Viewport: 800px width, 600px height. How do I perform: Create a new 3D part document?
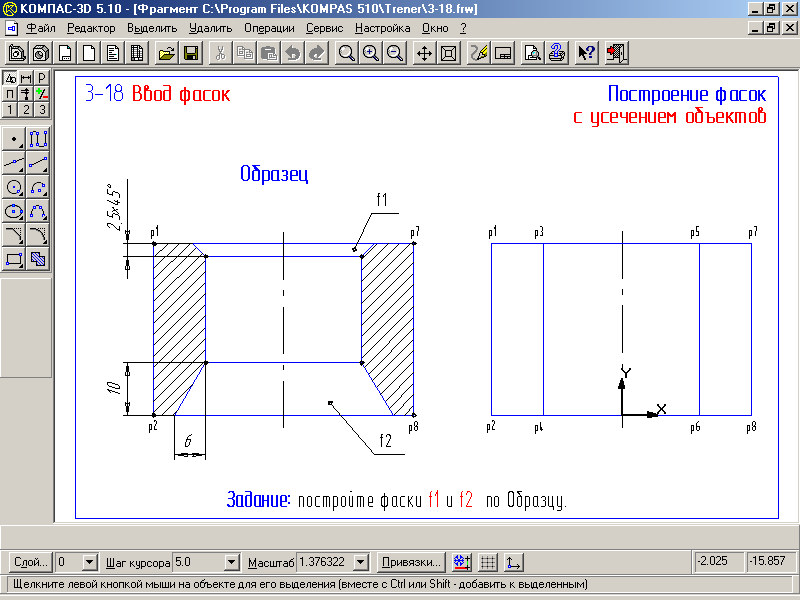click(x=41, y=53)
